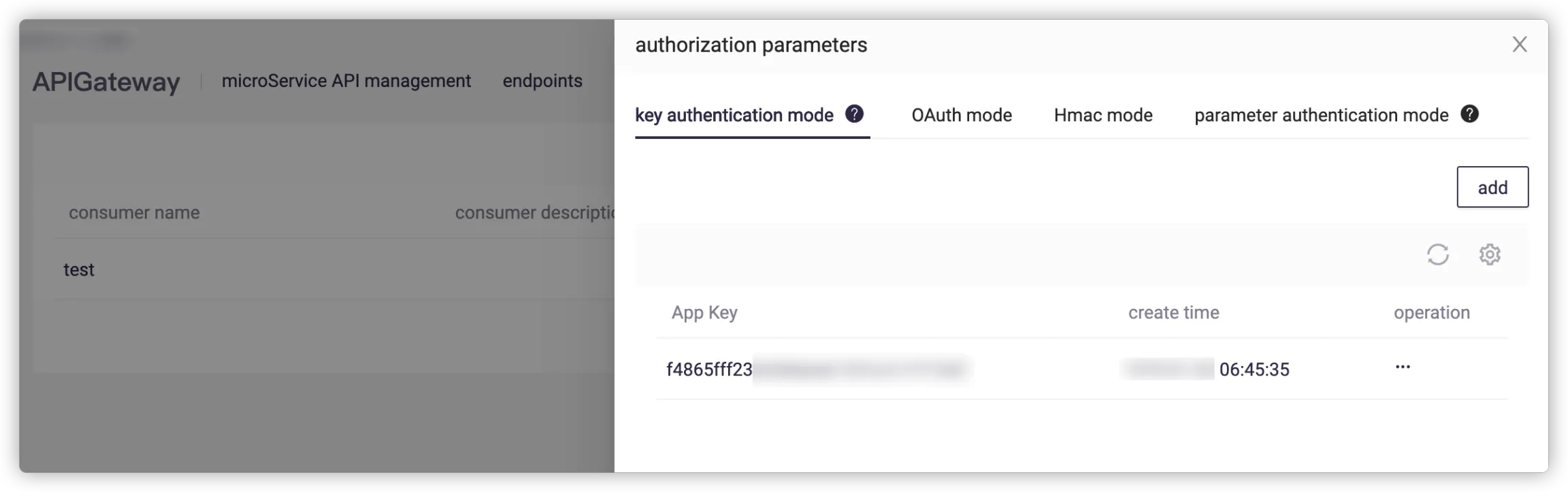Viewport: 1568px width, 492px height.
Task: Open the three-dot operation menu for the App Key
Action: coord(1403,367)
